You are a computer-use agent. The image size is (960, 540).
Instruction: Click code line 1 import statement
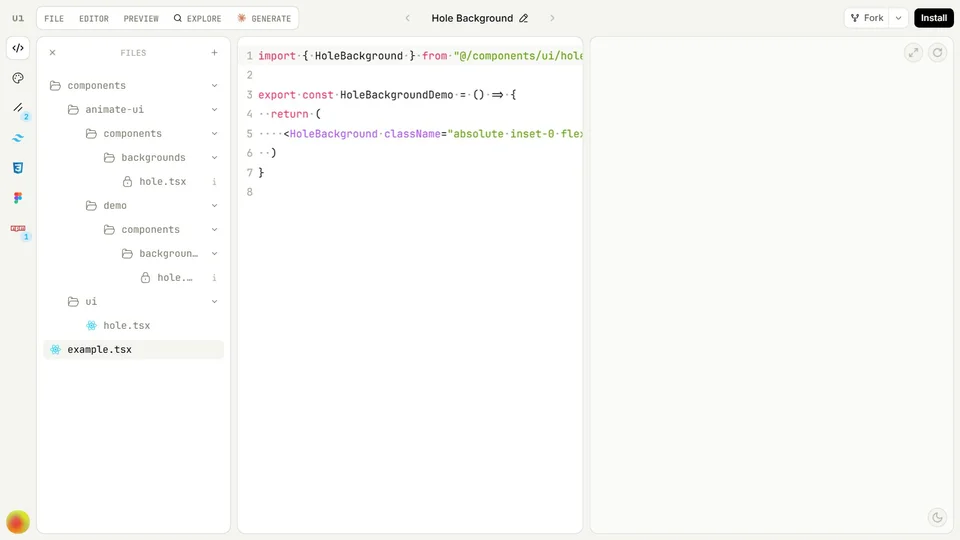tap(420, 56)
